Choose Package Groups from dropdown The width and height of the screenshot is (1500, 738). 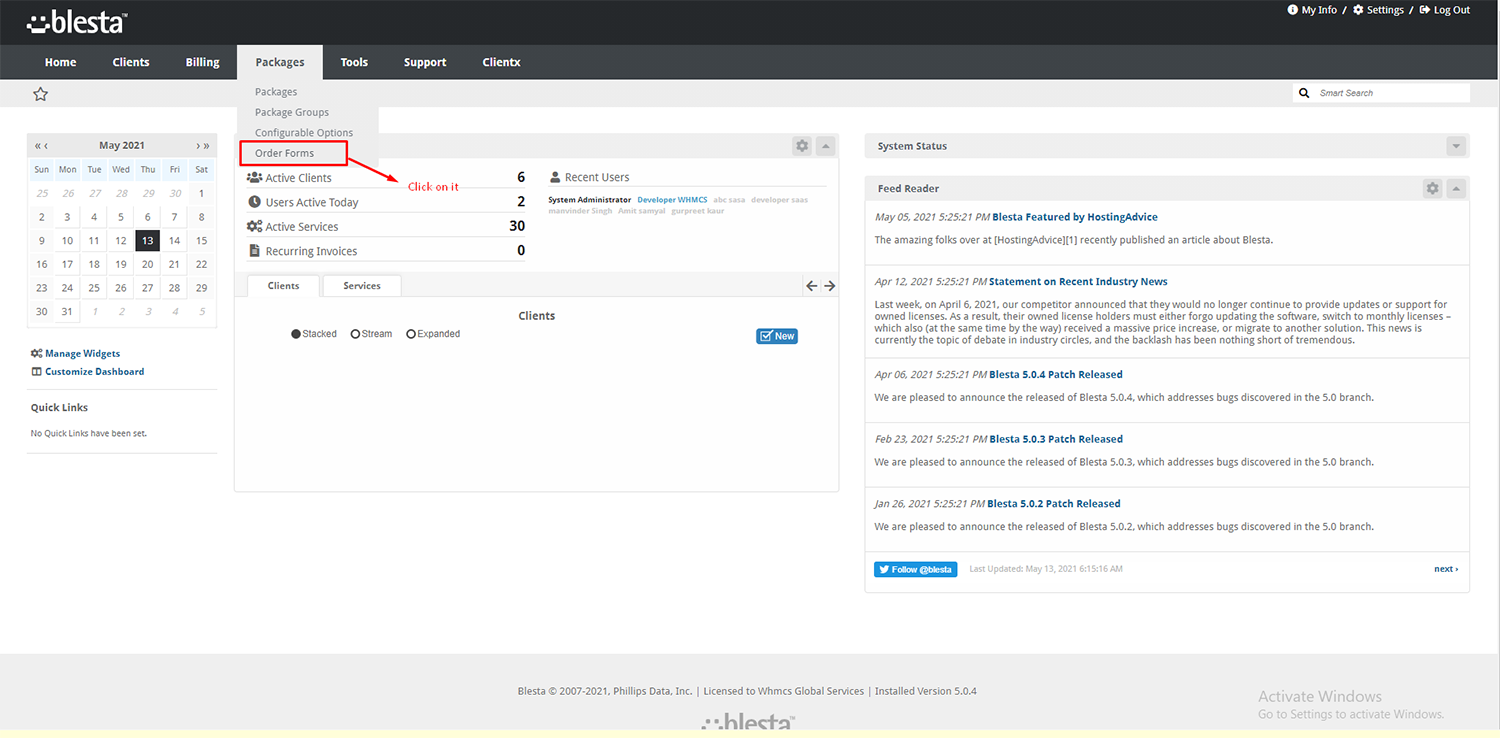point(292,112)
